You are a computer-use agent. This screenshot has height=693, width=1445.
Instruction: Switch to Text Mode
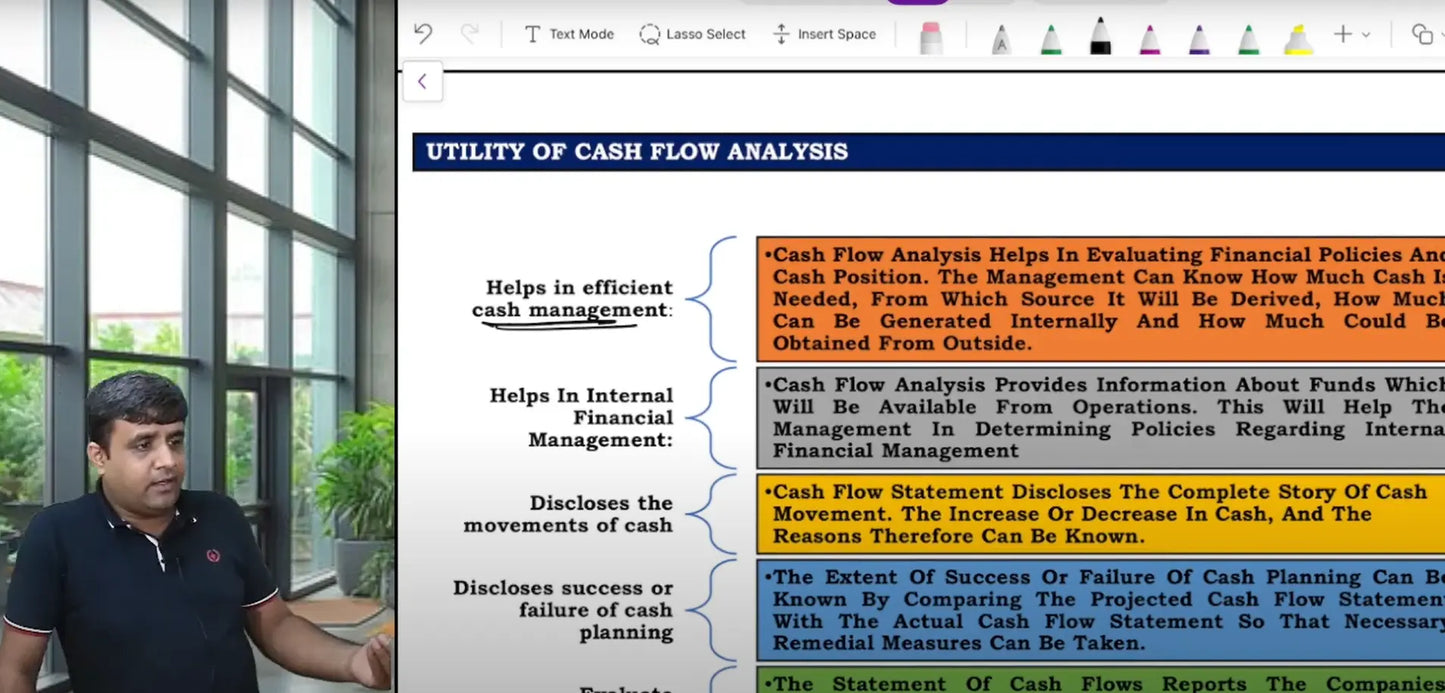click(x=569, y=34)
